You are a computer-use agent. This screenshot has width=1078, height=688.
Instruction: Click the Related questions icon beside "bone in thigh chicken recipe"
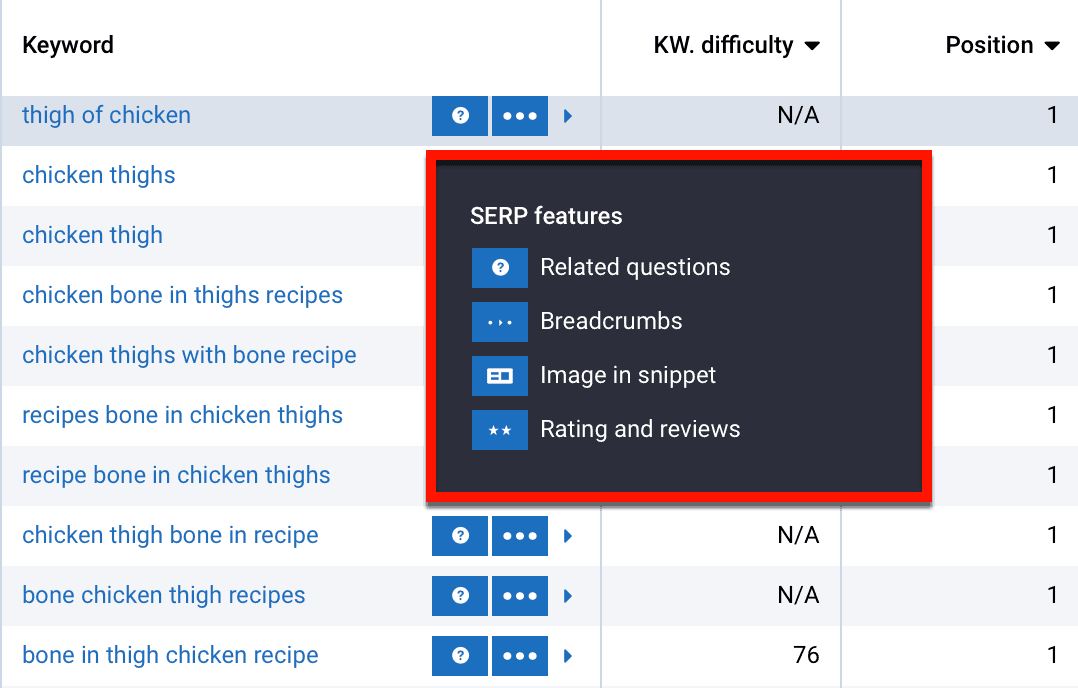460,655
